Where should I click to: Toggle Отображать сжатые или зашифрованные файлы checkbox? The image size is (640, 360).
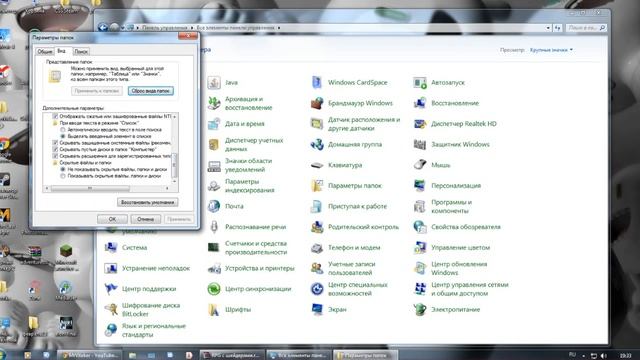(x=55, y=116)
